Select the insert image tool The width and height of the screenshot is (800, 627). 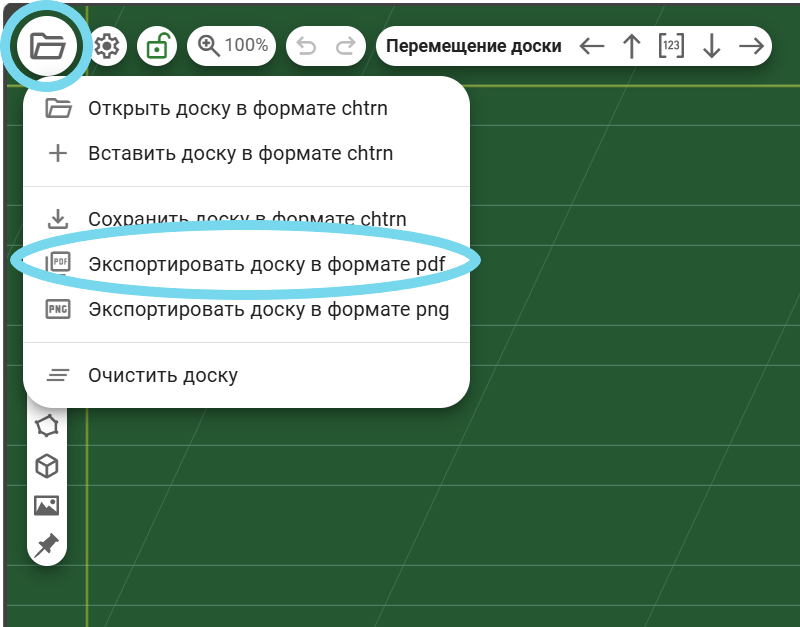click(x=47, y=505)
